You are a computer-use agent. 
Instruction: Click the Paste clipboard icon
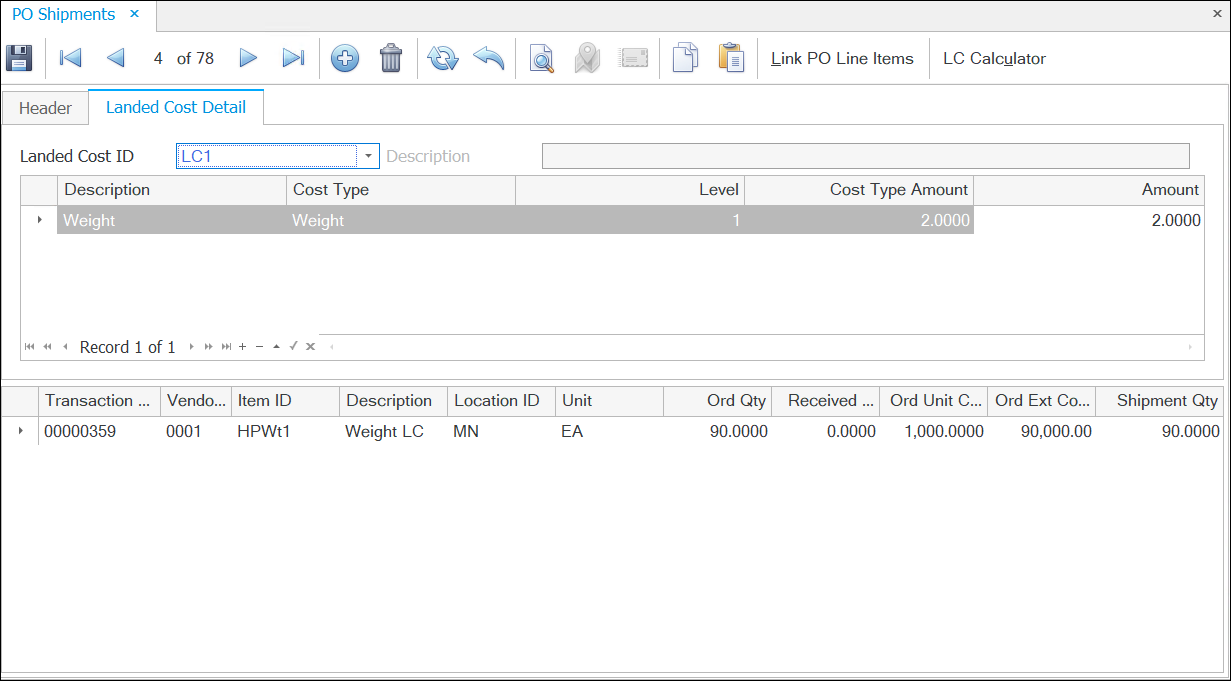tap(731, 58)
